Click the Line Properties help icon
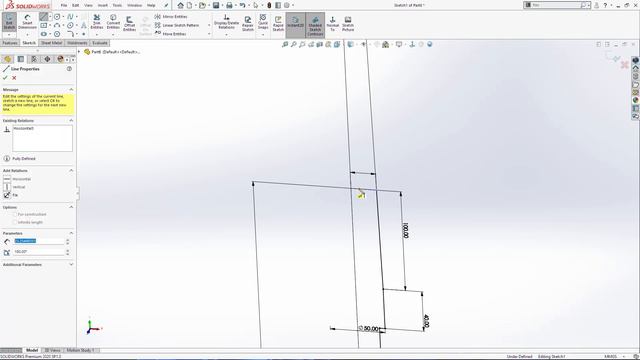Viewport: 640px width, 360px height. click(x=69, y=69)
